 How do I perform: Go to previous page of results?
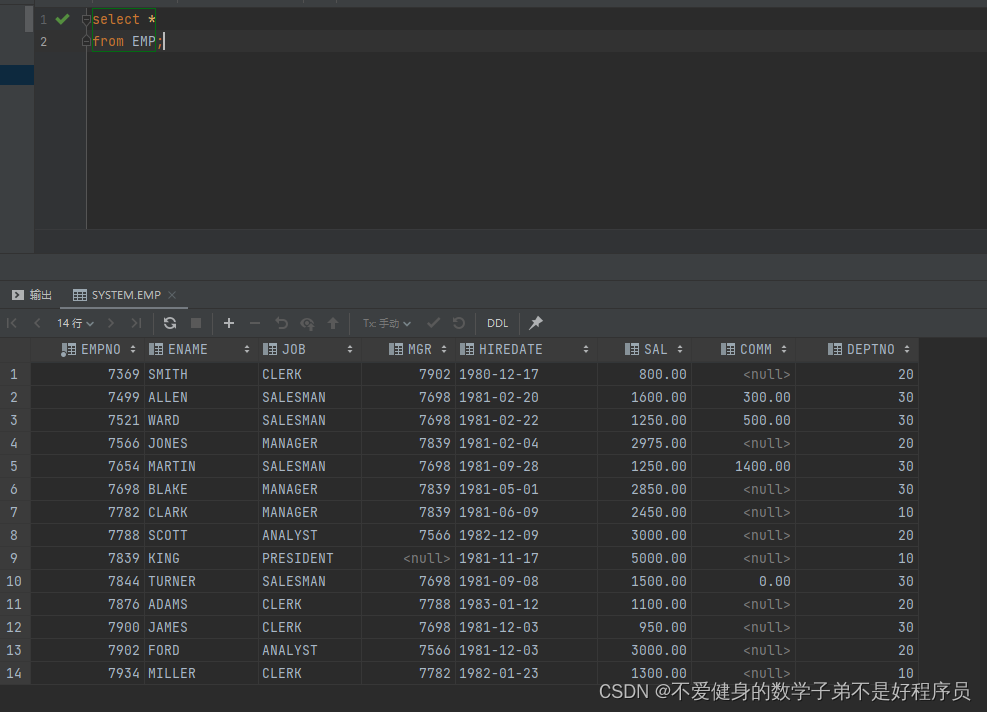click(37, 323)
